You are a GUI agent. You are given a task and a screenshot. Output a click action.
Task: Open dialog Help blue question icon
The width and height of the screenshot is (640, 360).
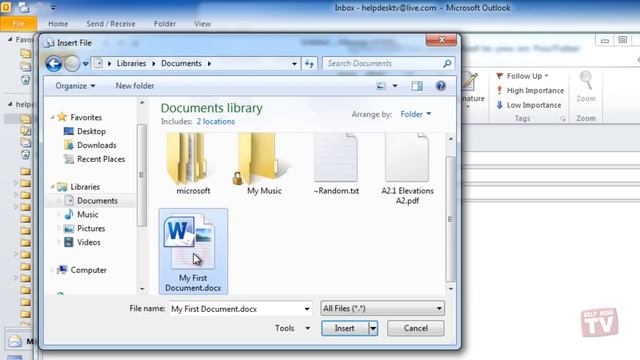pos(440,86)
